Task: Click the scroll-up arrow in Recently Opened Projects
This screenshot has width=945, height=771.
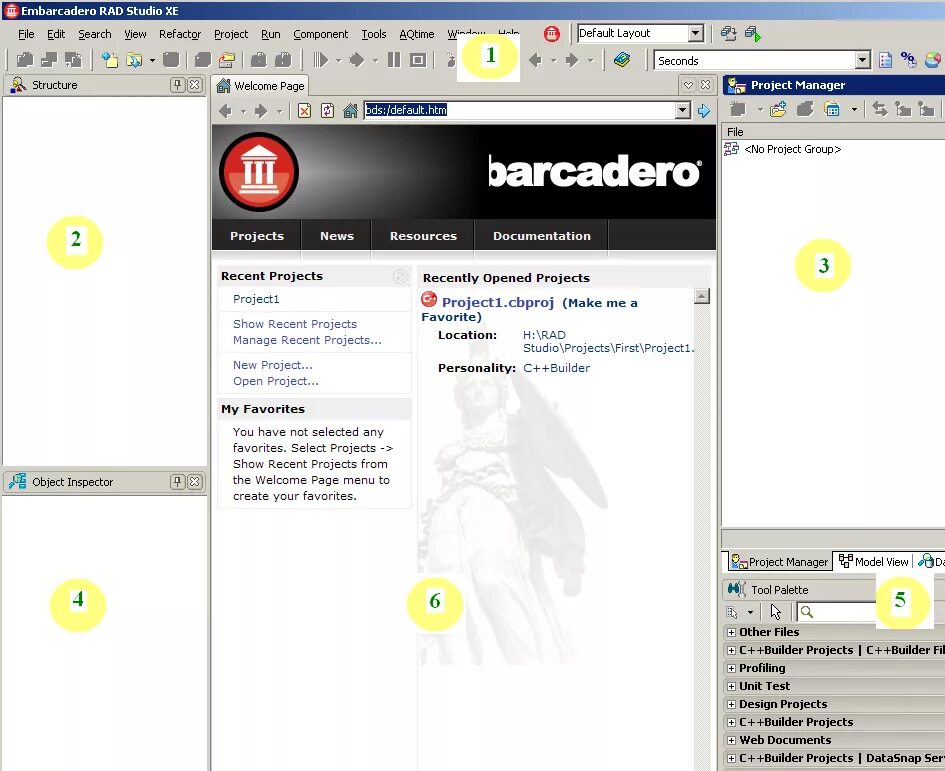Action: [x=702, y=296]
